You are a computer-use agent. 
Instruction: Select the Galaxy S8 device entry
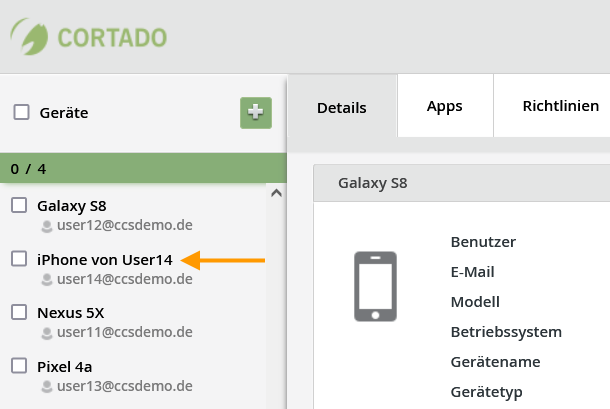click(72, 206)
